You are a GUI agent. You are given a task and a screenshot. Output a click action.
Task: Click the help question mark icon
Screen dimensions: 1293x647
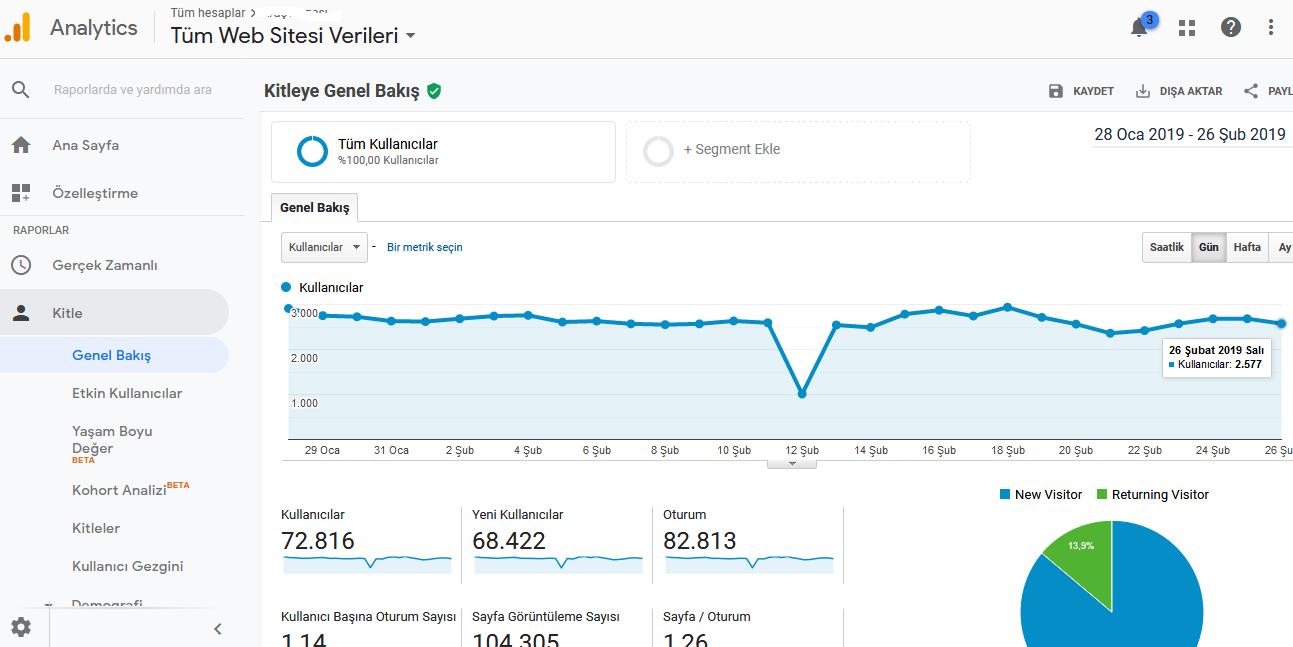(x=1231, y=28)
